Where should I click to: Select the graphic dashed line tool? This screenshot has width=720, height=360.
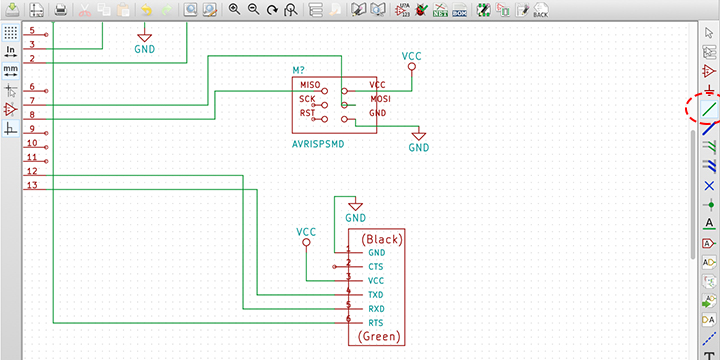point(709,340)
